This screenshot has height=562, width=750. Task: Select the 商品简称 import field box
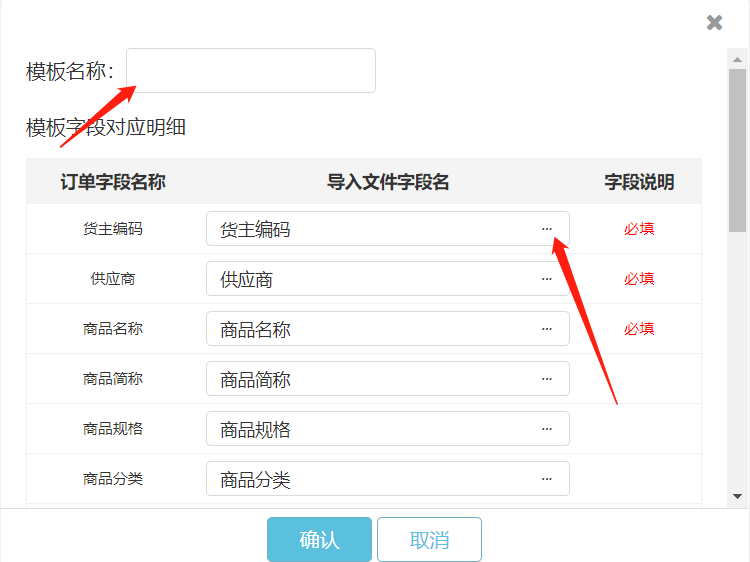tap(387, 378)
